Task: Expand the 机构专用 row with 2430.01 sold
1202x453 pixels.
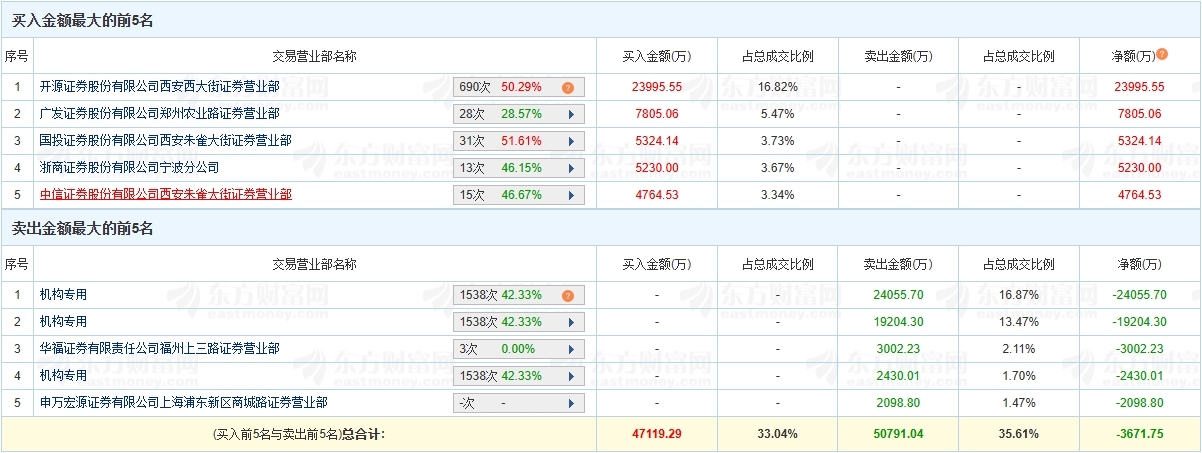Action: pos(571,377)
